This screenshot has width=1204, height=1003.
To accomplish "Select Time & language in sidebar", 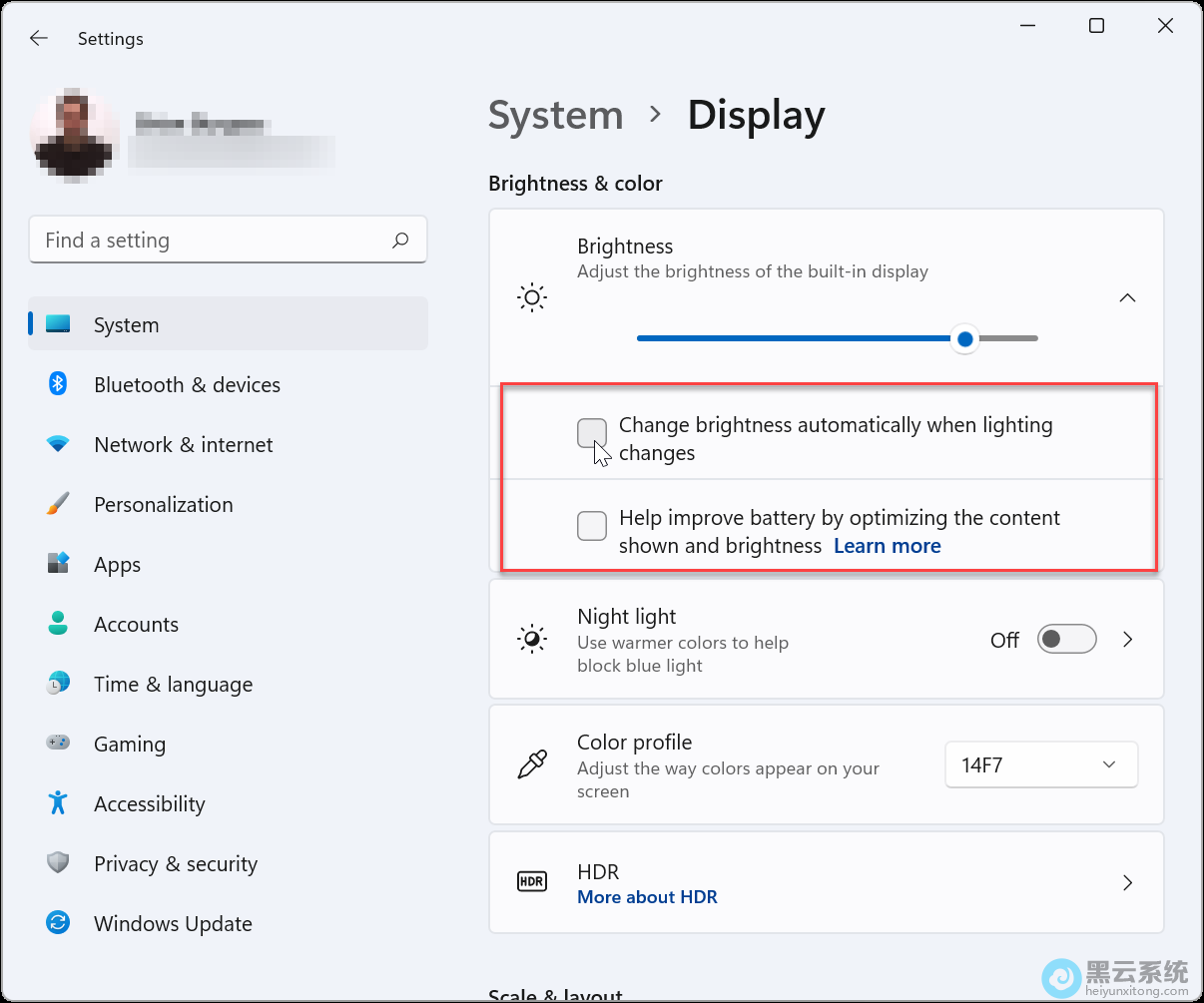I will 173,685.
